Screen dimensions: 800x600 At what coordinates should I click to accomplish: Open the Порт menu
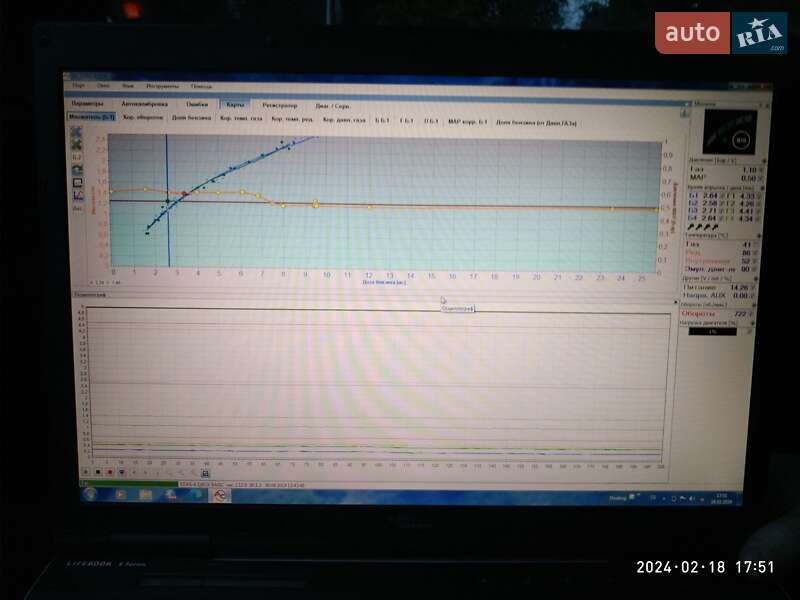coord(78,86)
